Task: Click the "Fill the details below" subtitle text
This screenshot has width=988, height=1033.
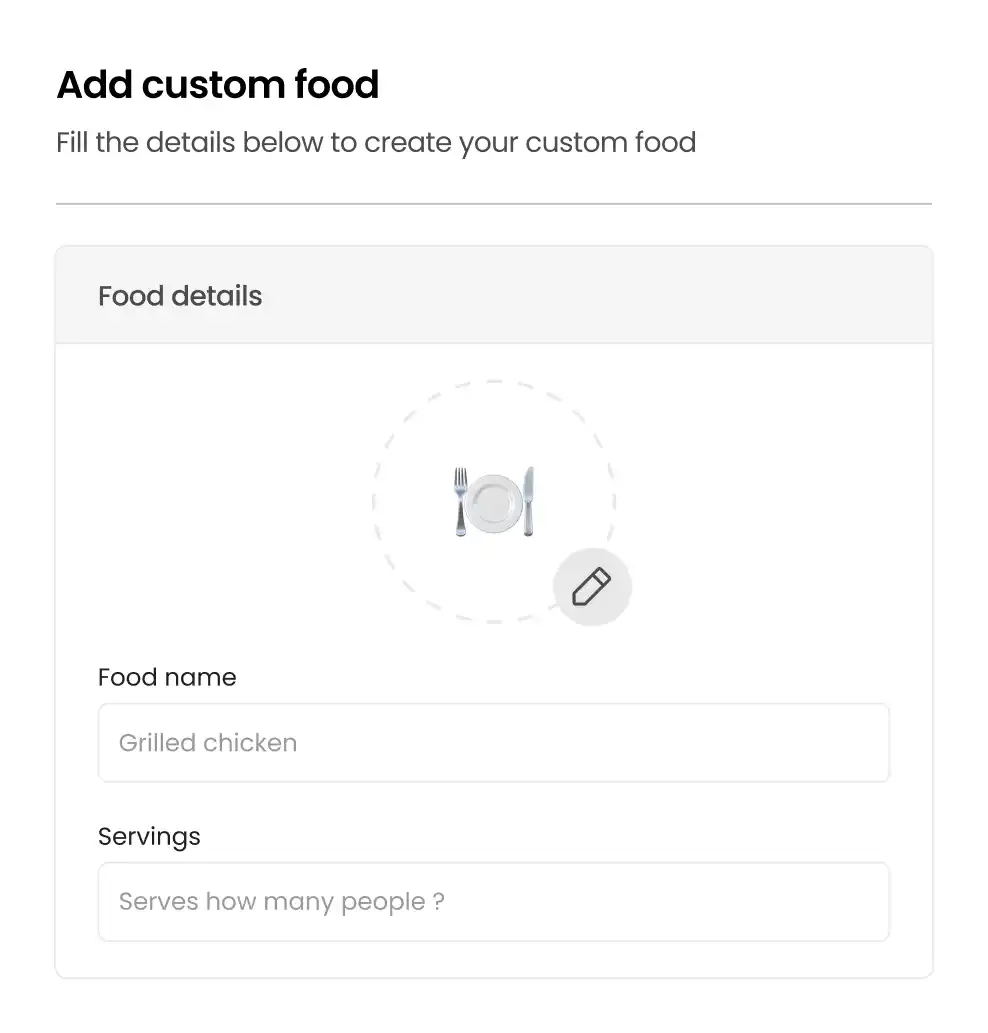Action: tap(376, 142)
